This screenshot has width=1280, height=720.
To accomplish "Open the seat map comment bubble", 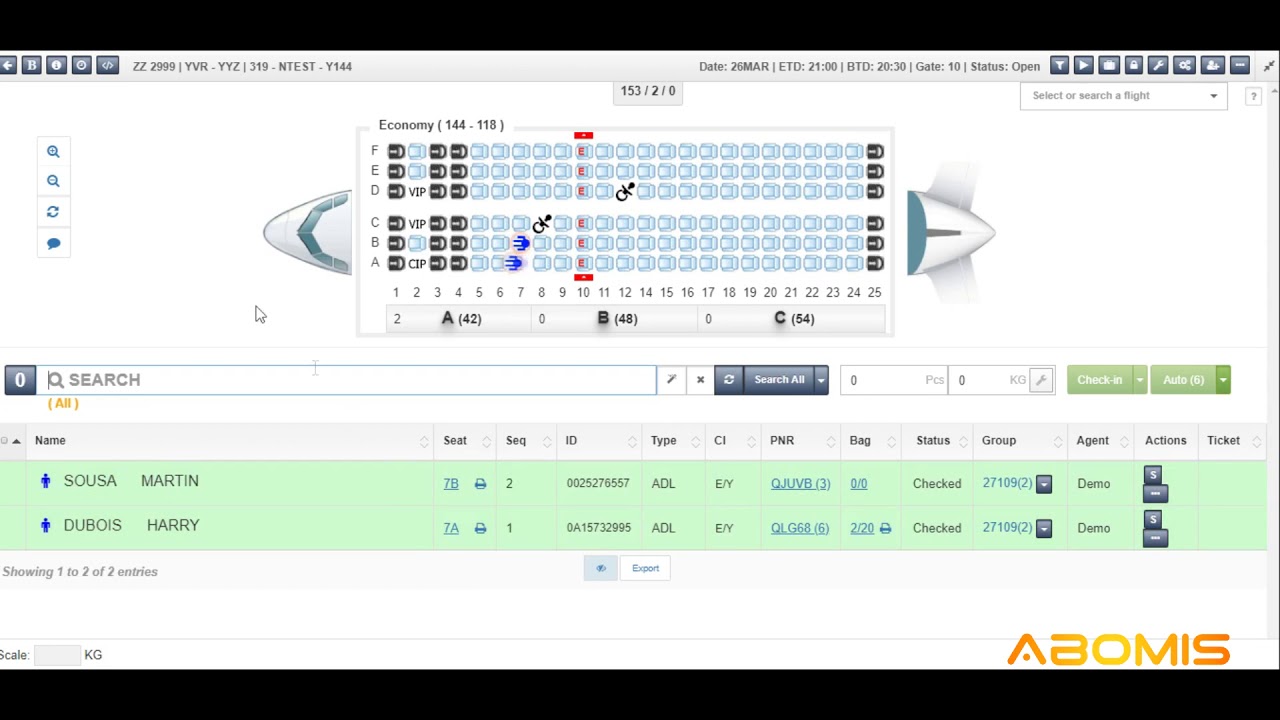I will (x=53, y=243).
